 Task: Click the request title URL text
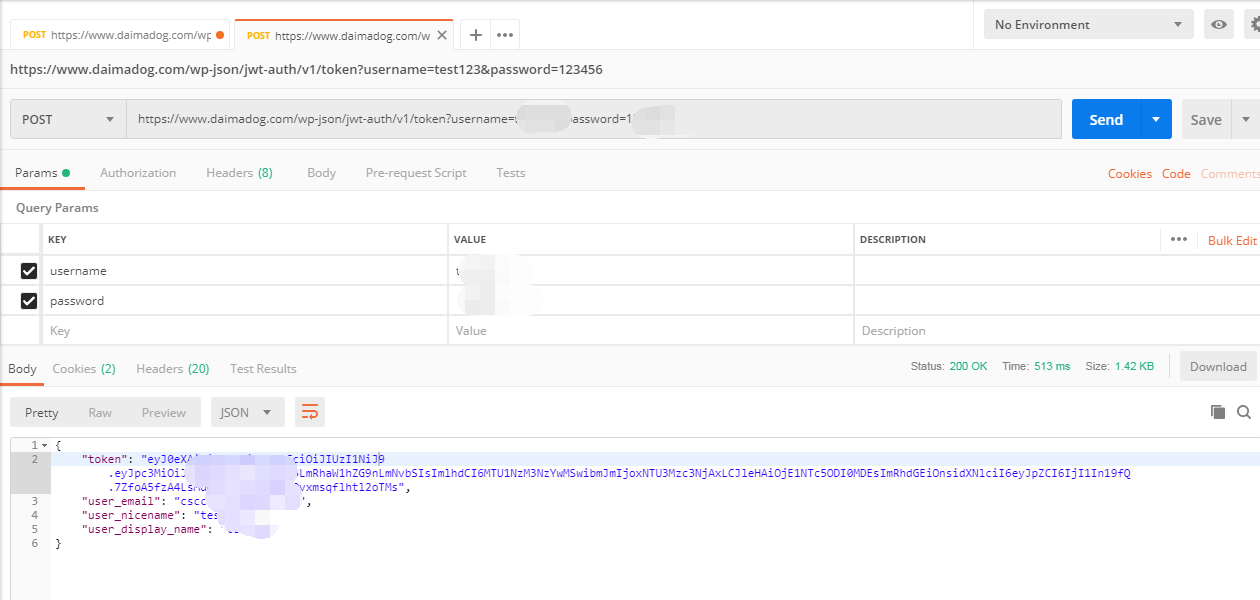[306, 70]
